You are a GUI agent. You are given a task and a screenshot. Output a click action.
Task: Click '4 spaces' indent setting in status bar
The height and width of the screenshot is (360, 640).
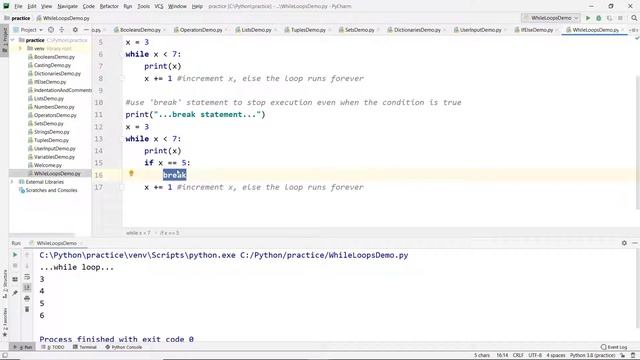click(556, 355)
